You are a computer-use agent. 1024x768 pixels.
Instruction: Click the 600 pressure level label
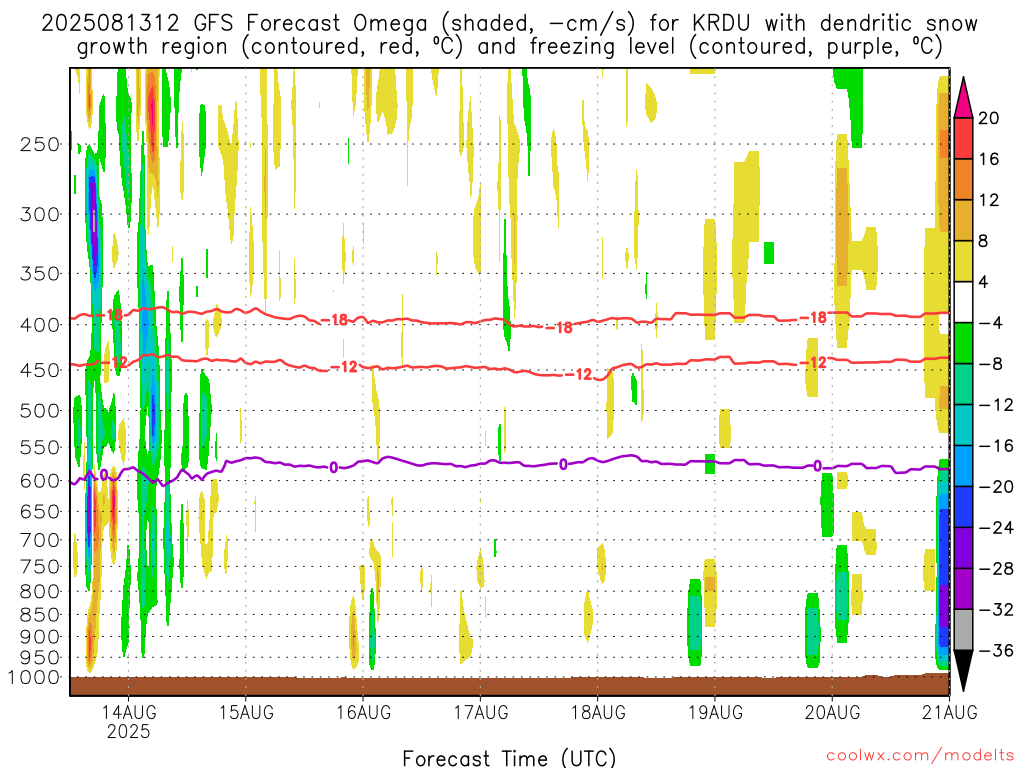[40, 481]
